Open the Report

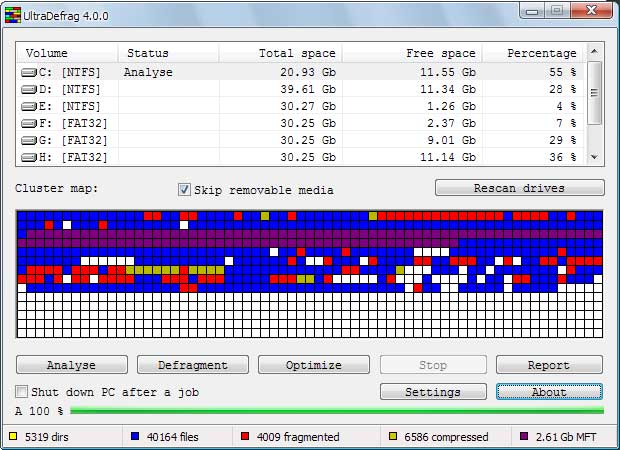[x=549, y=365]
